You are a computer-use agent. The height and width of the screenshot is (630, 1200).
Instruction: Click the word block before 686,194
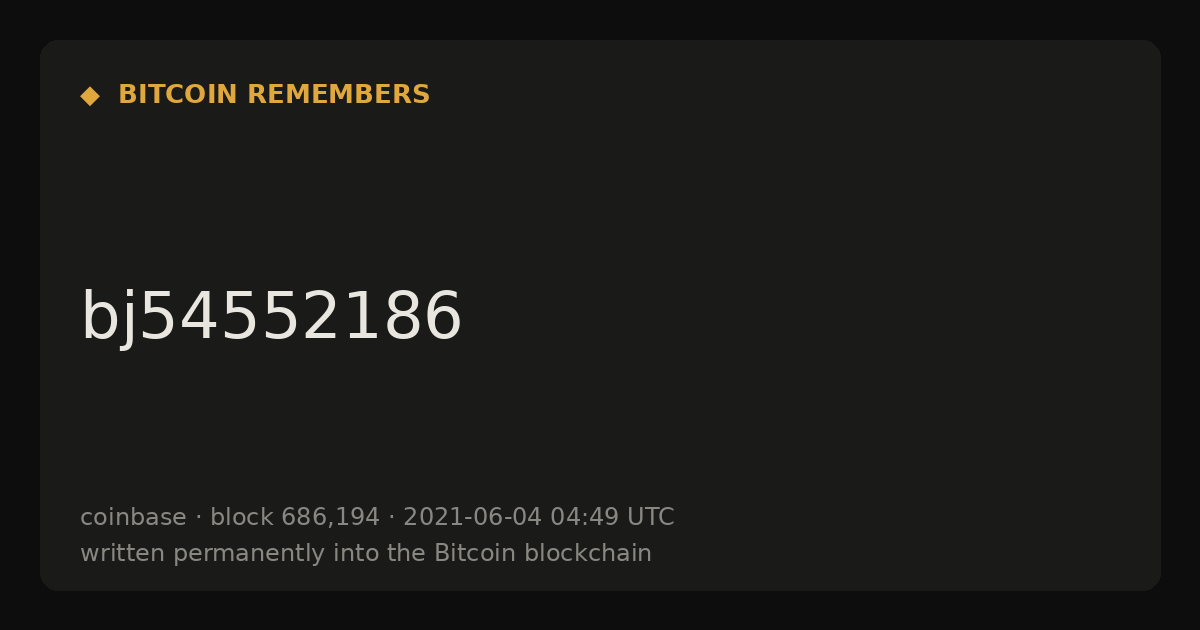(x=242, y=517)
